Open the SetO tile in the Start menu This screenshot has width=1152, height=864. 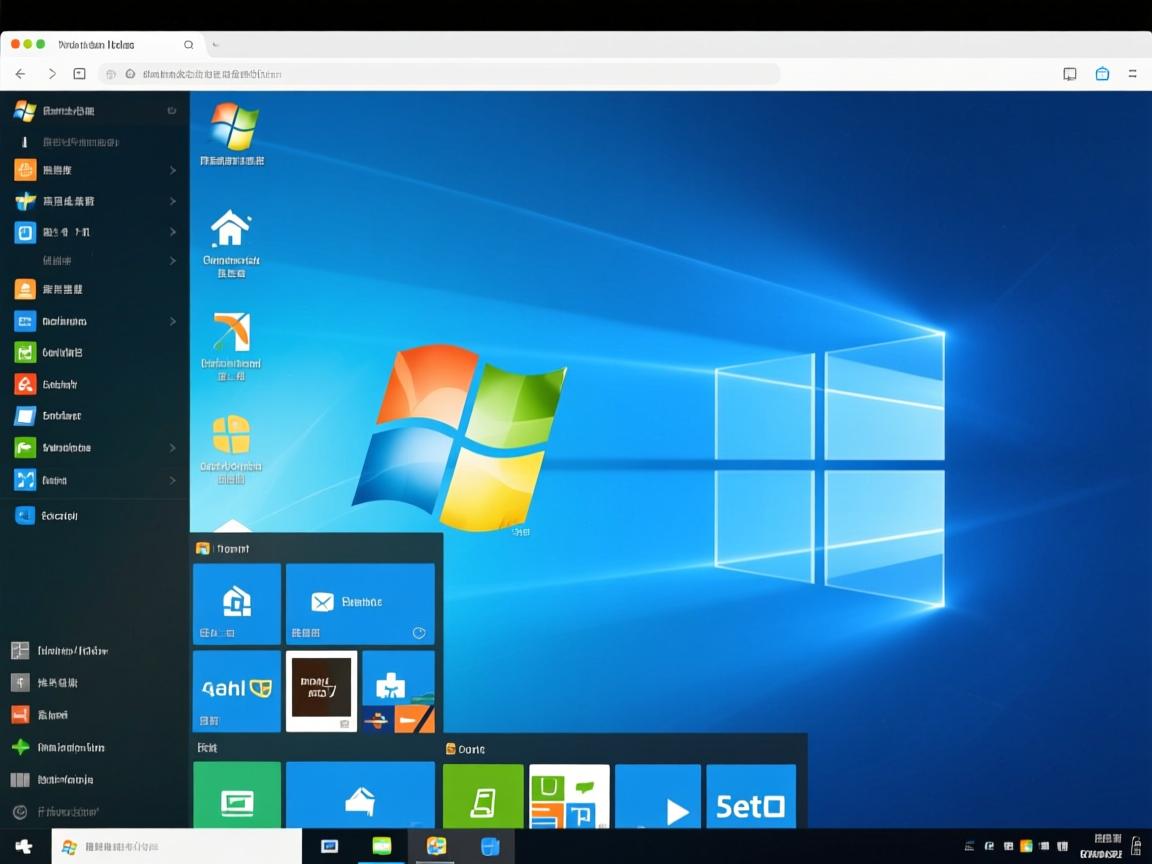(751, 796)
